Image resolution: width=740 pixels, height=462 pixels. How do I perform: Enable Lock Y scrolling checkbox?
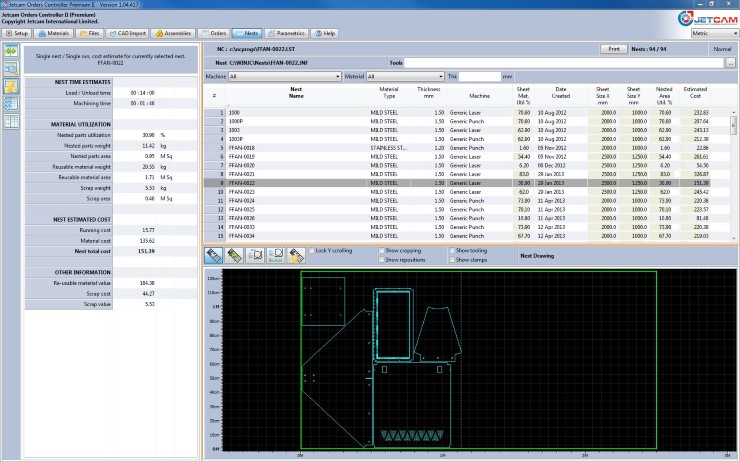click(x=311, y=250)
